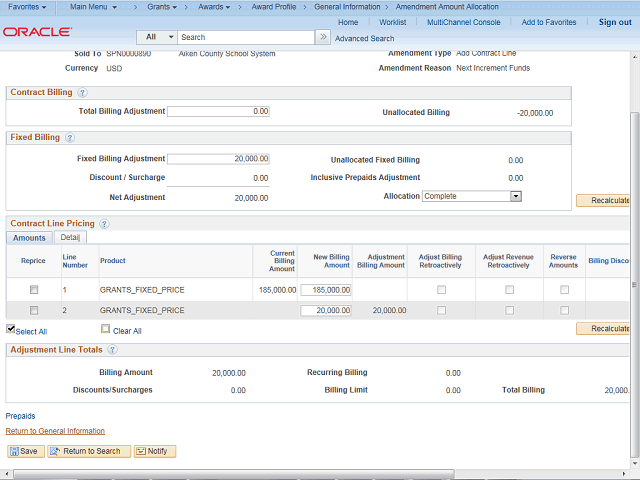Click the Oracle logo
The width and height of the screenshot is (640, 480).
tap(36, 32)
